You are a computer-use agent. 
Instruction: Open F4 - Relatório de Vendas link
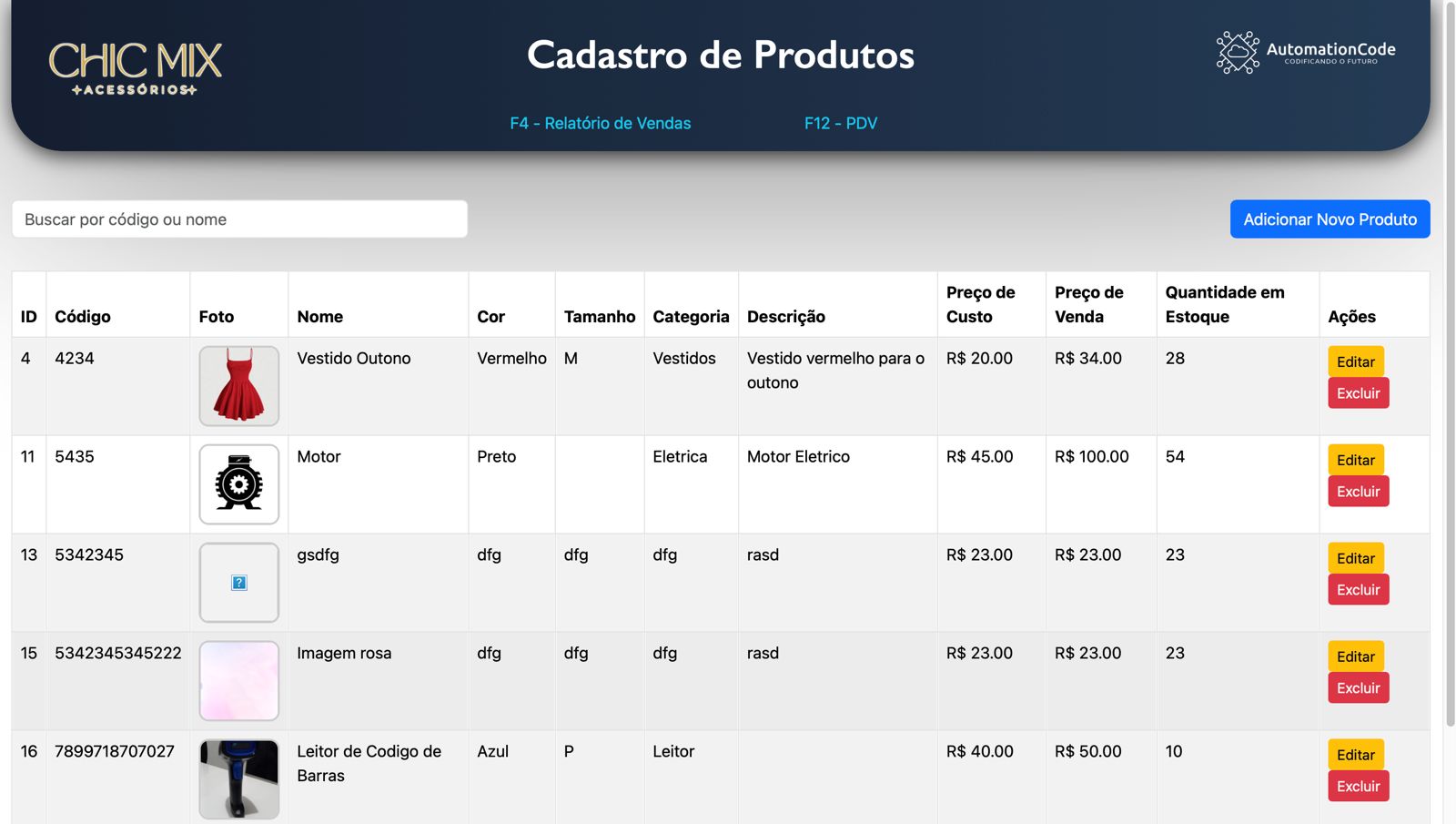click(600, 123)
